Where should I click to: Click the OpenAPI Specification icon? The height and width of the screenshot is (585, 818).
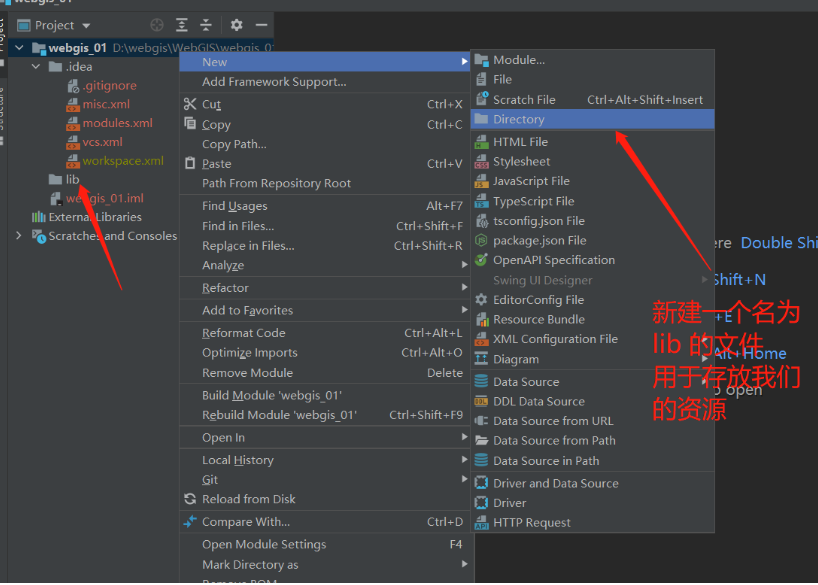481,260
